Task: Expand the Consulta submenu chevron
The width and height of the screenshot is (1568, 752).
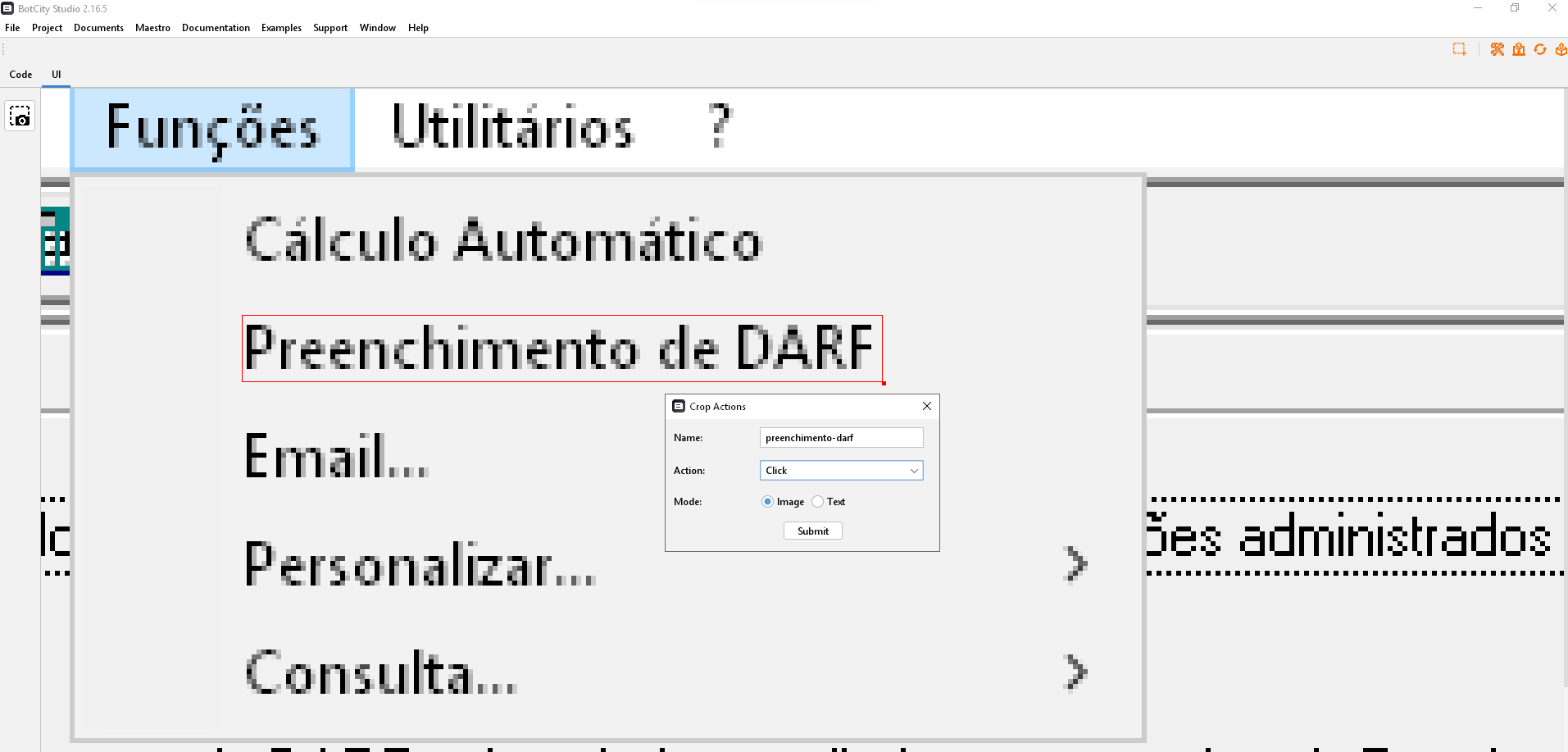Action: (x=1075, y=672)
